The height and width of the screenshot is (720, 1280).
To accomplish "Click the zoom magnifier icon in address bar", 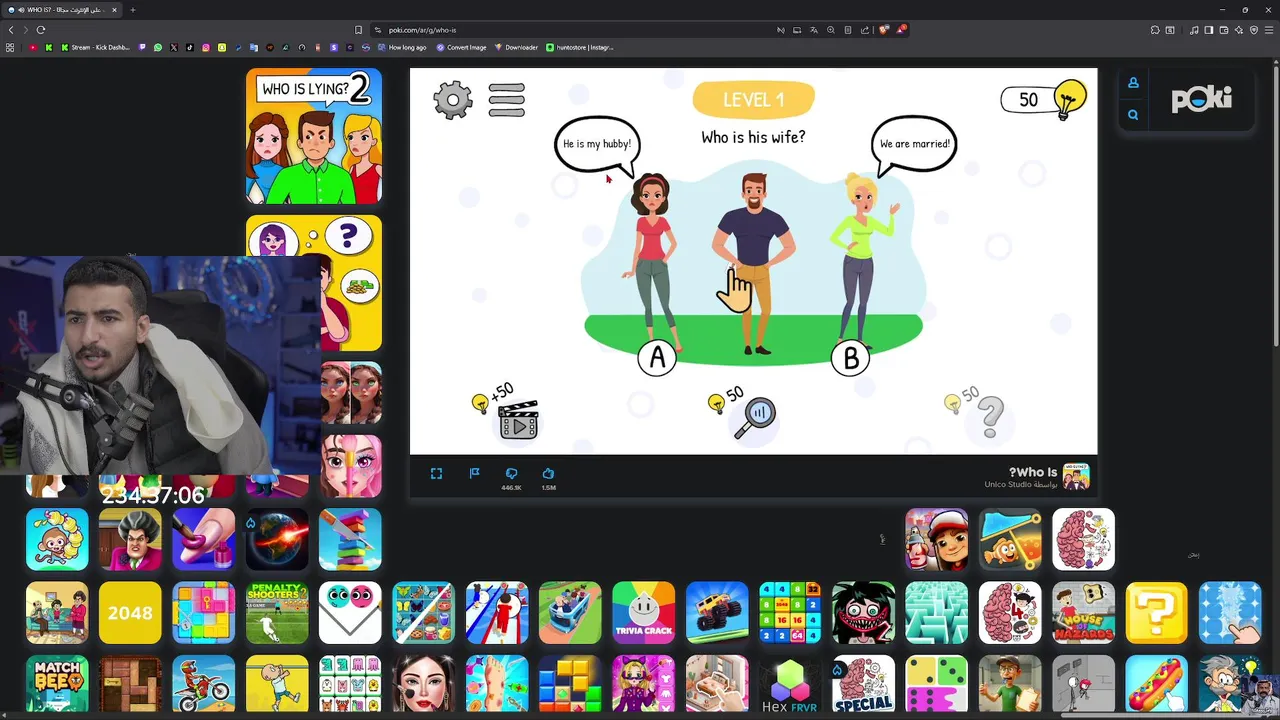I will (x=831, y=30).
